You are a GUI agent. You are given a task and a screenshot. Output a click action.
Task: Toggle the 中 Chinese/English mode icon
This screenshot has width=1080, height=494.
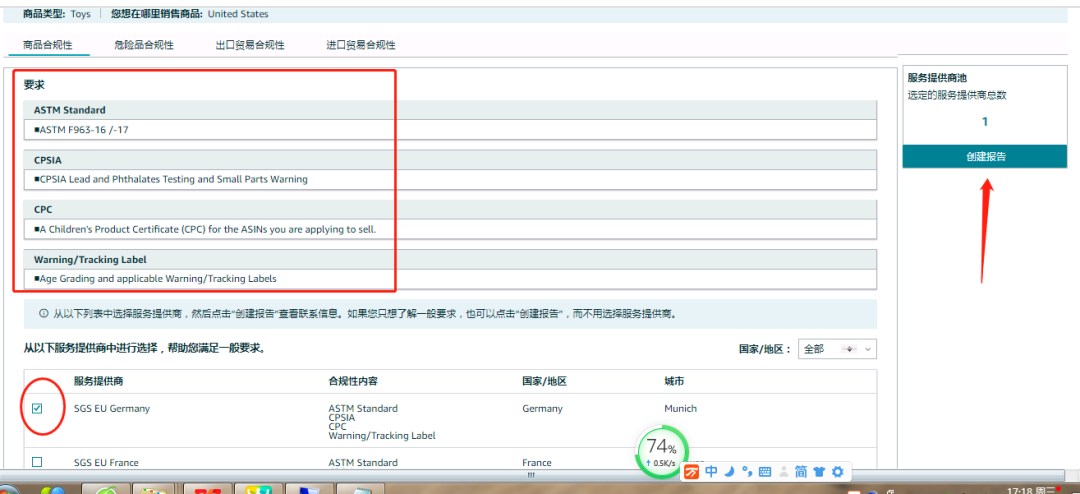point(712,472)
